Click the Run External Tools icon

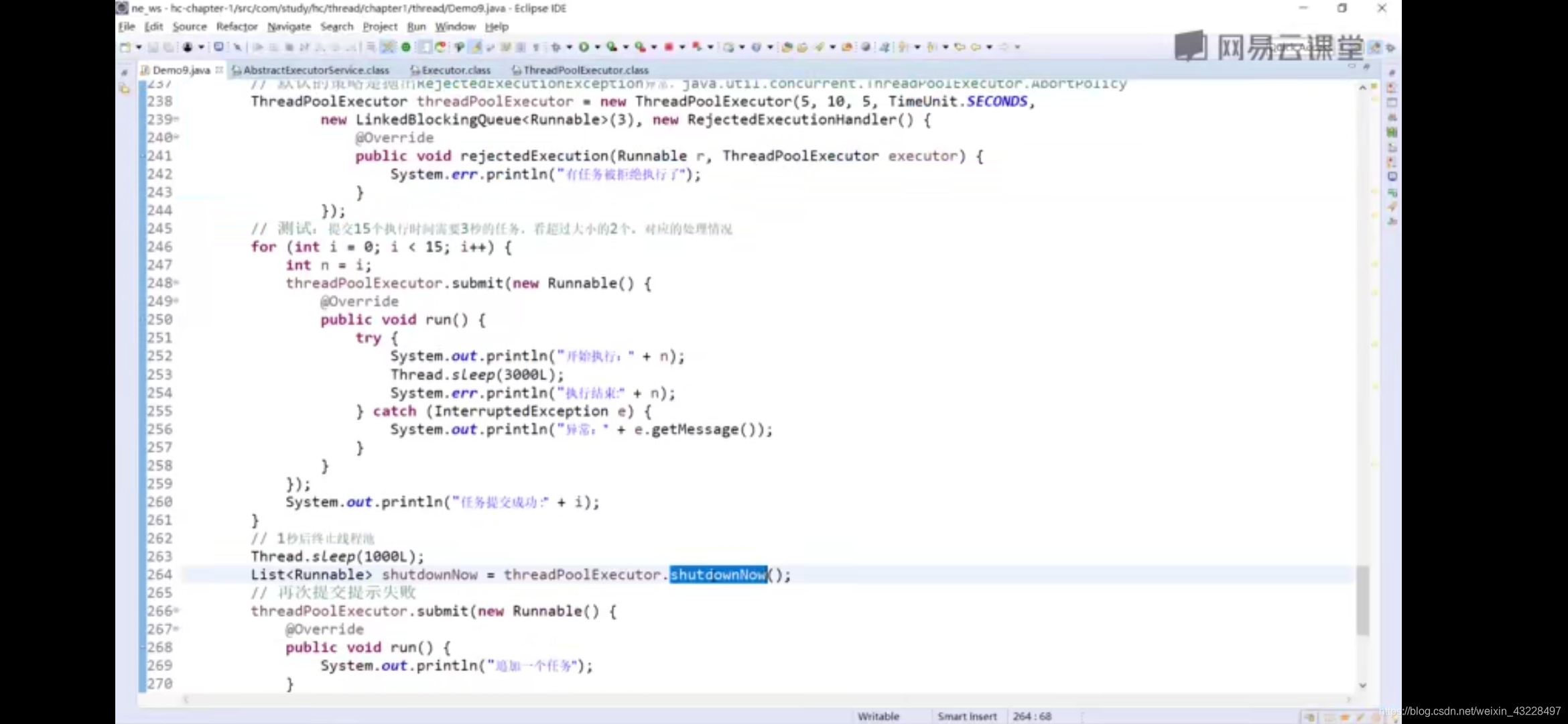(x=641, y=47)
